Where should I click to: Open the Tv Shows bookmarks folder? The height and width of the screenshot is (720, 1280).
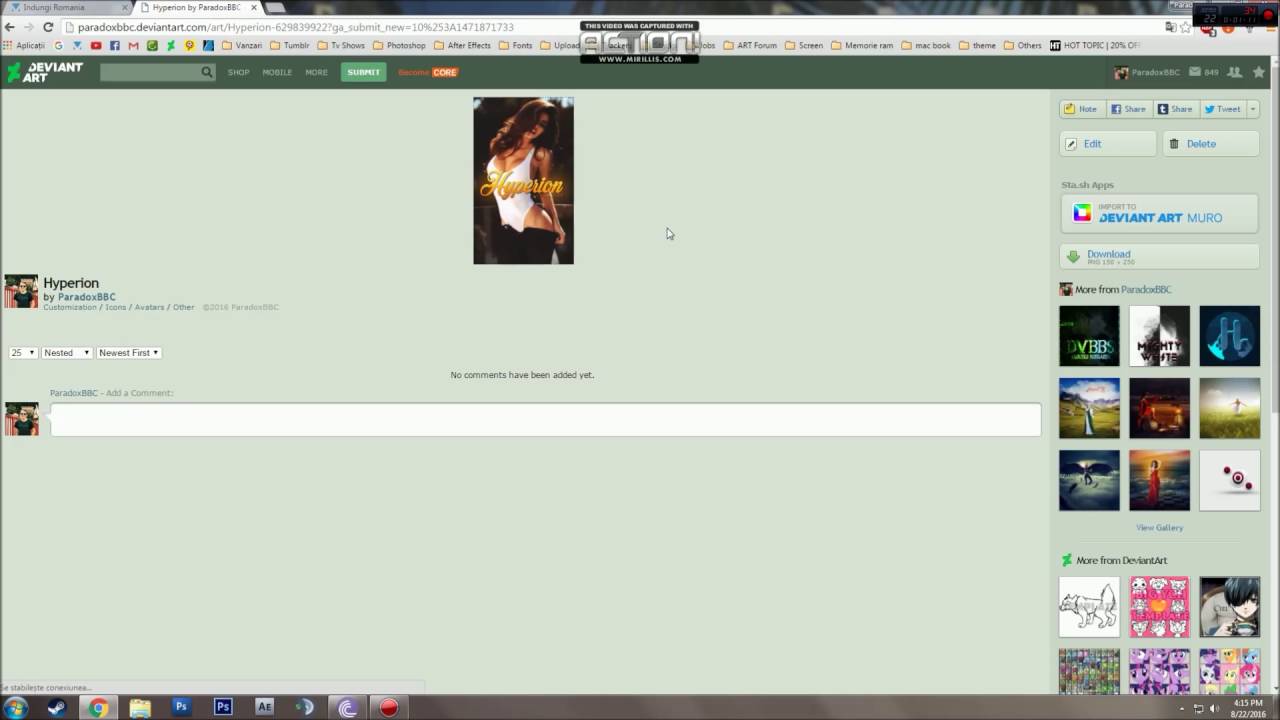tap(341, 45)
